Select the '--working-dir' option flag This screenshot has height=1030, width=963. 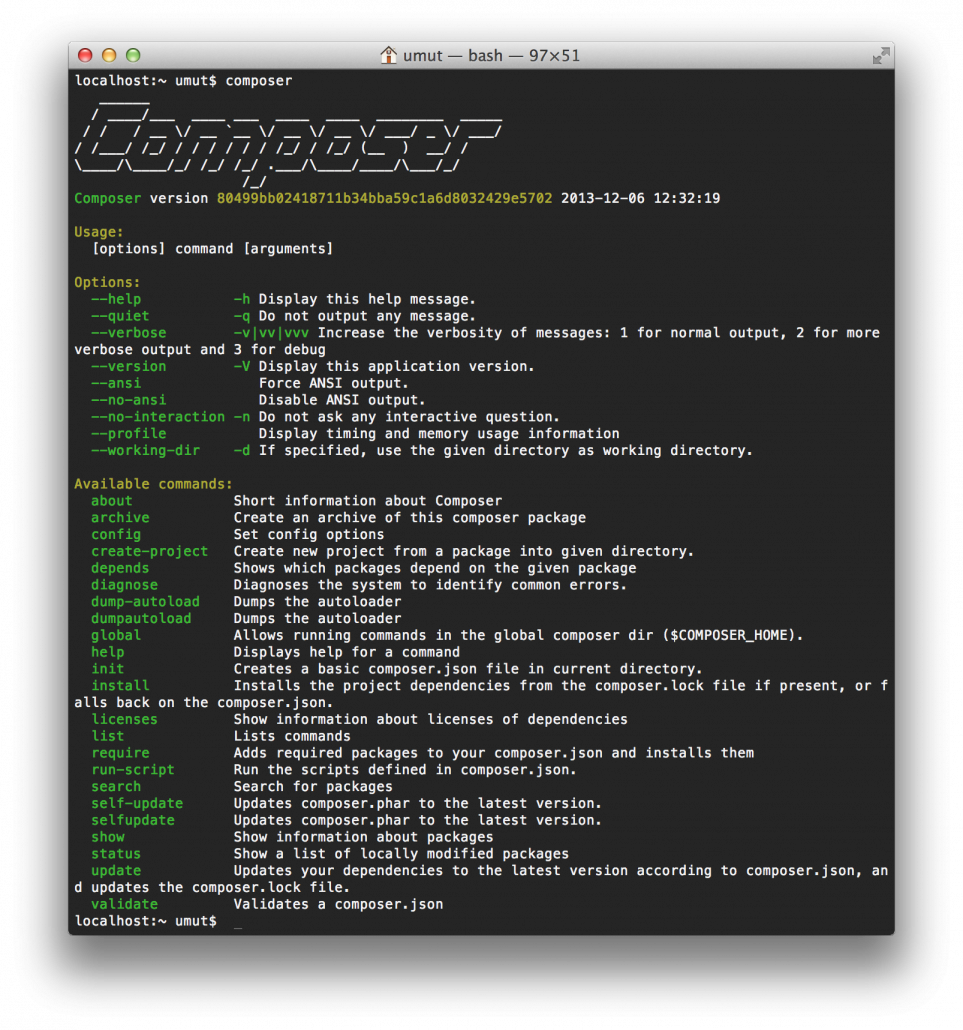(x=145, y=451)
